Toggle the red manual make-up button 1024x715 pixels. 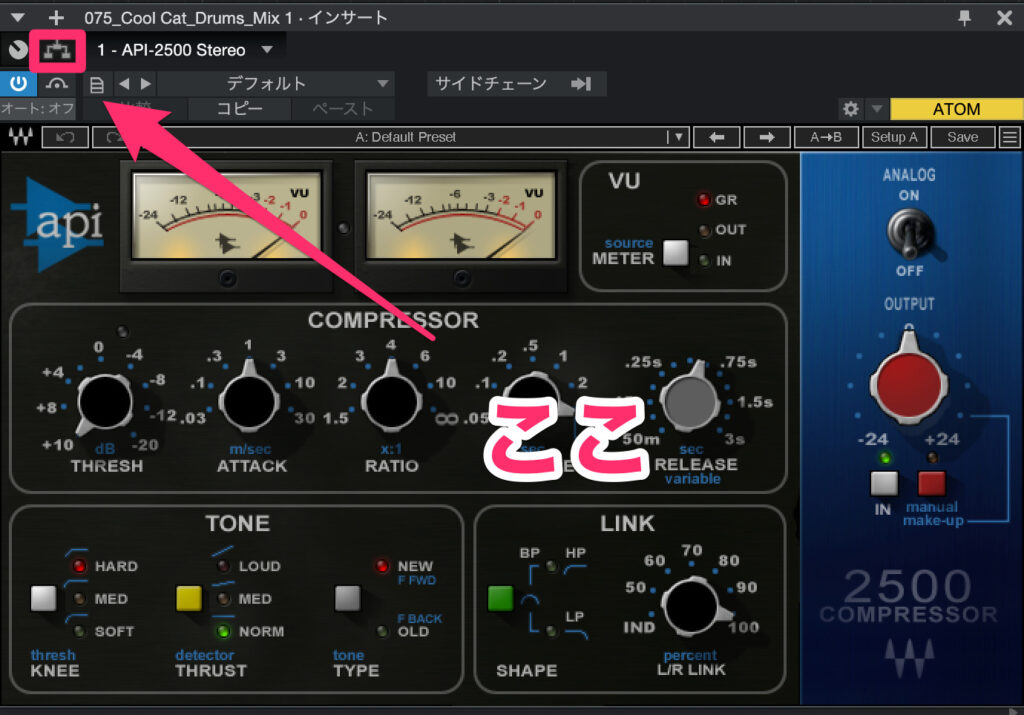pyautogui.click(x=932, y=485)
